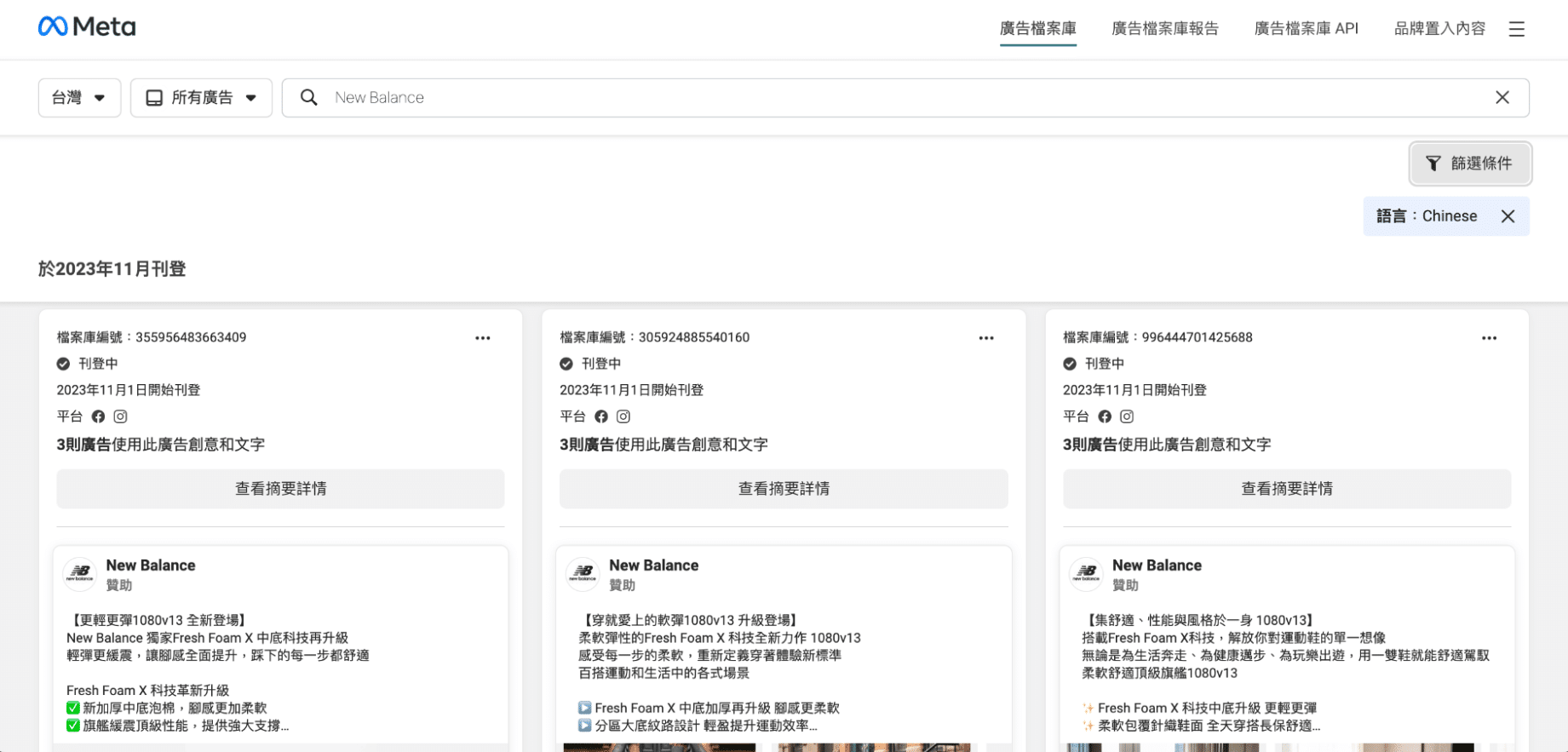
Task: Open 廣告檔案庫 API tab
Action: point(1307,28)
